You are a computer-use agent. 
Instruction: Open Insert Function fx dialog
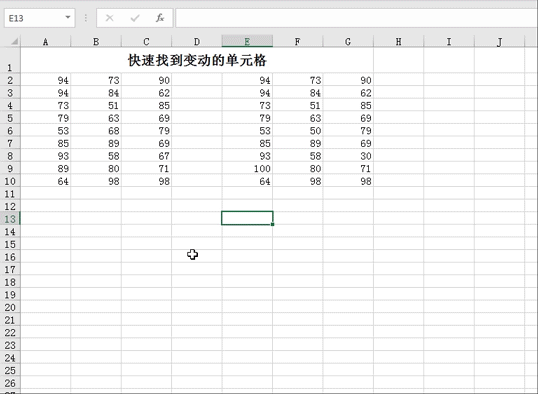pos(160,18)
